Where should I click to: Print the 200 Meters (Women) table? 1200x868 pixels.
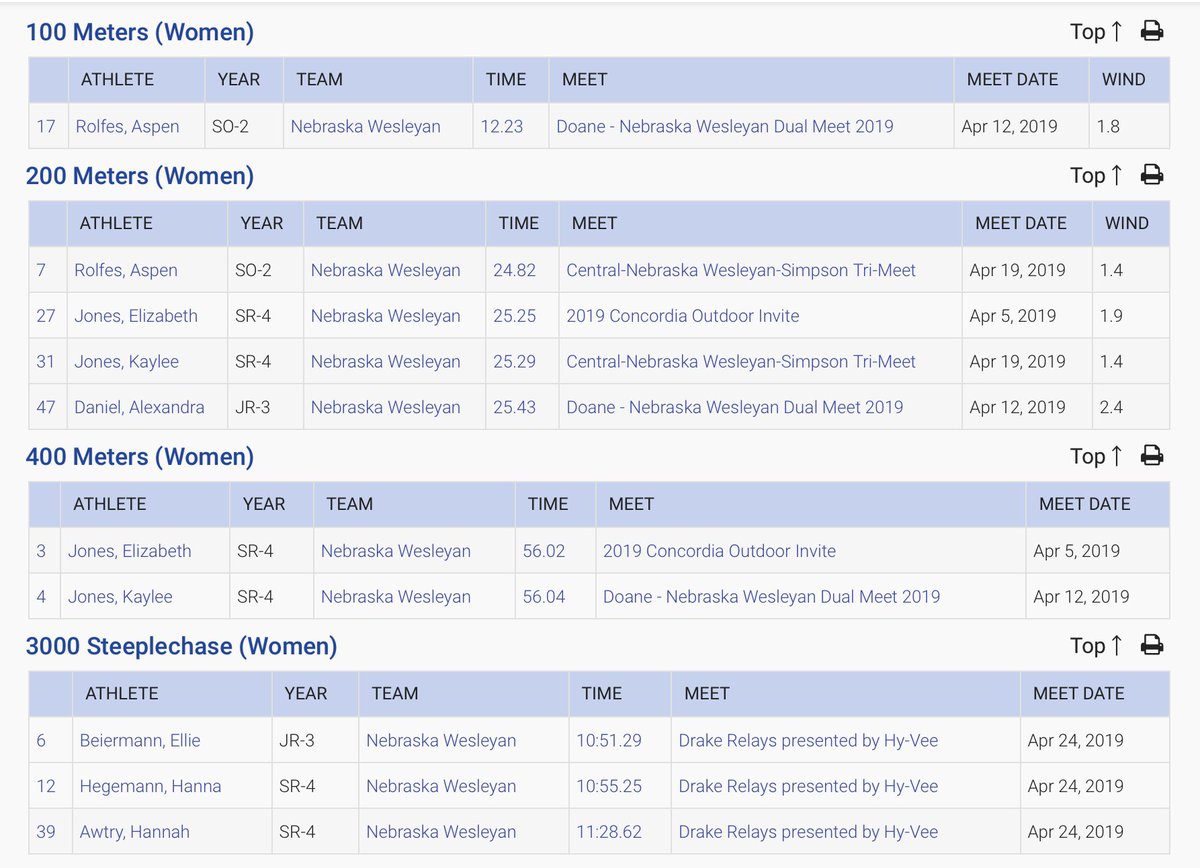[1152, 176]
